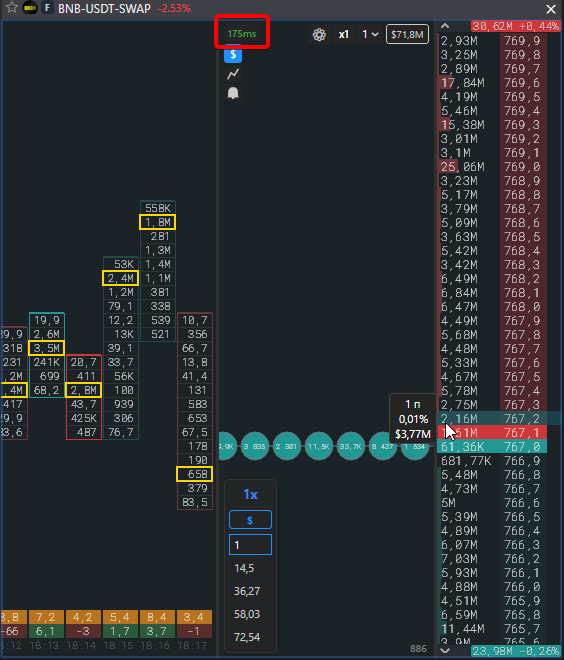
Task: Click the BNB coin logo icon
Action: pyautogui.click(x=30, y=8)
